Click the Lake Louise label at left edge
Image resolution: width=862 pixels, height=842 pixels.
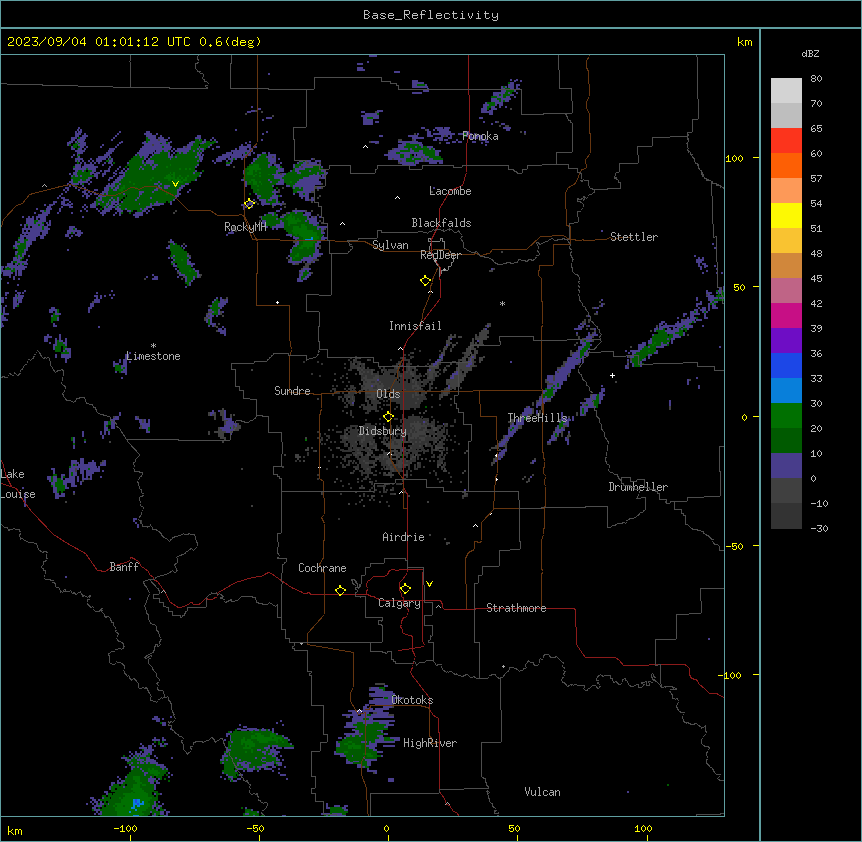coord(16,484)
